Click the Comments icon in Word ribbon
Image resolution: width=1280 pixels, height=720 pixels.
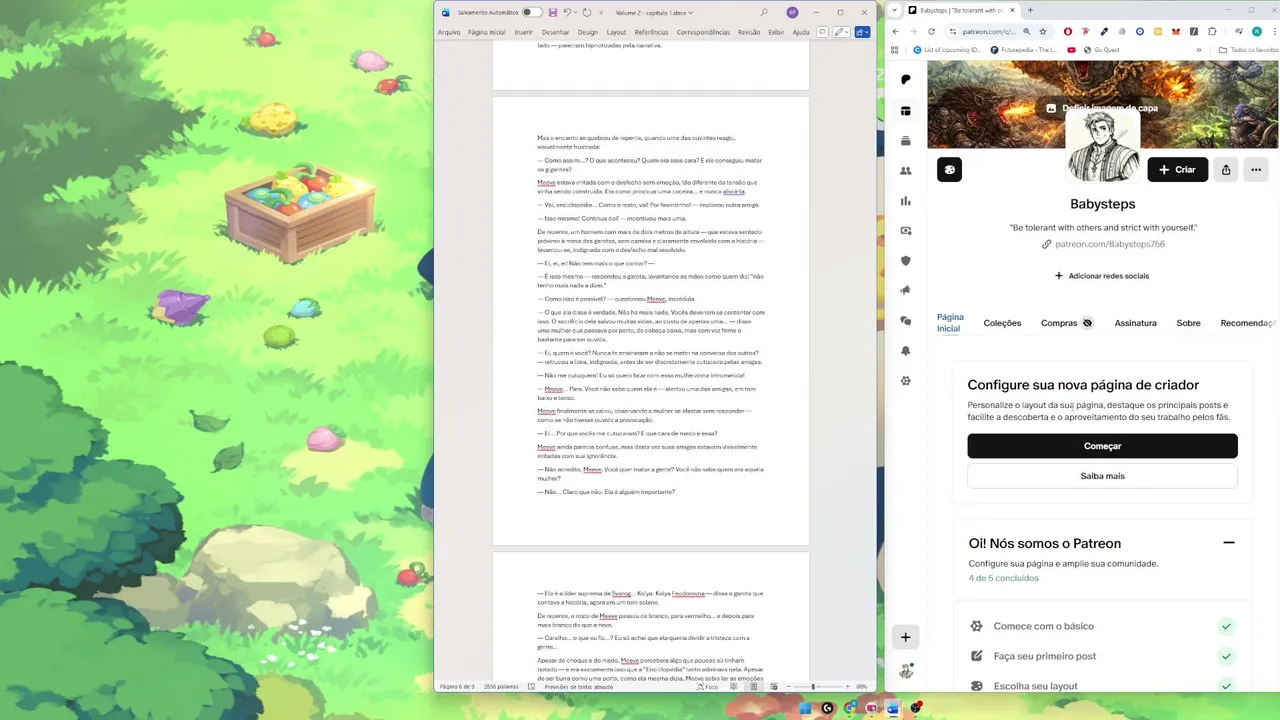pos(822,32)
